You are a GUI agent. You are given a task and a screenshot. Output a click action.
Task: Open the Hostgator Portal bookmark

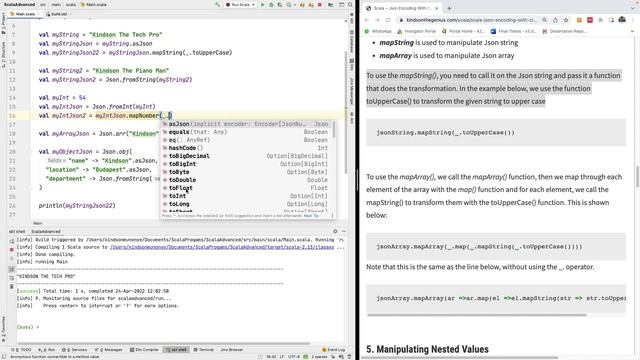(x=416, y=31)
